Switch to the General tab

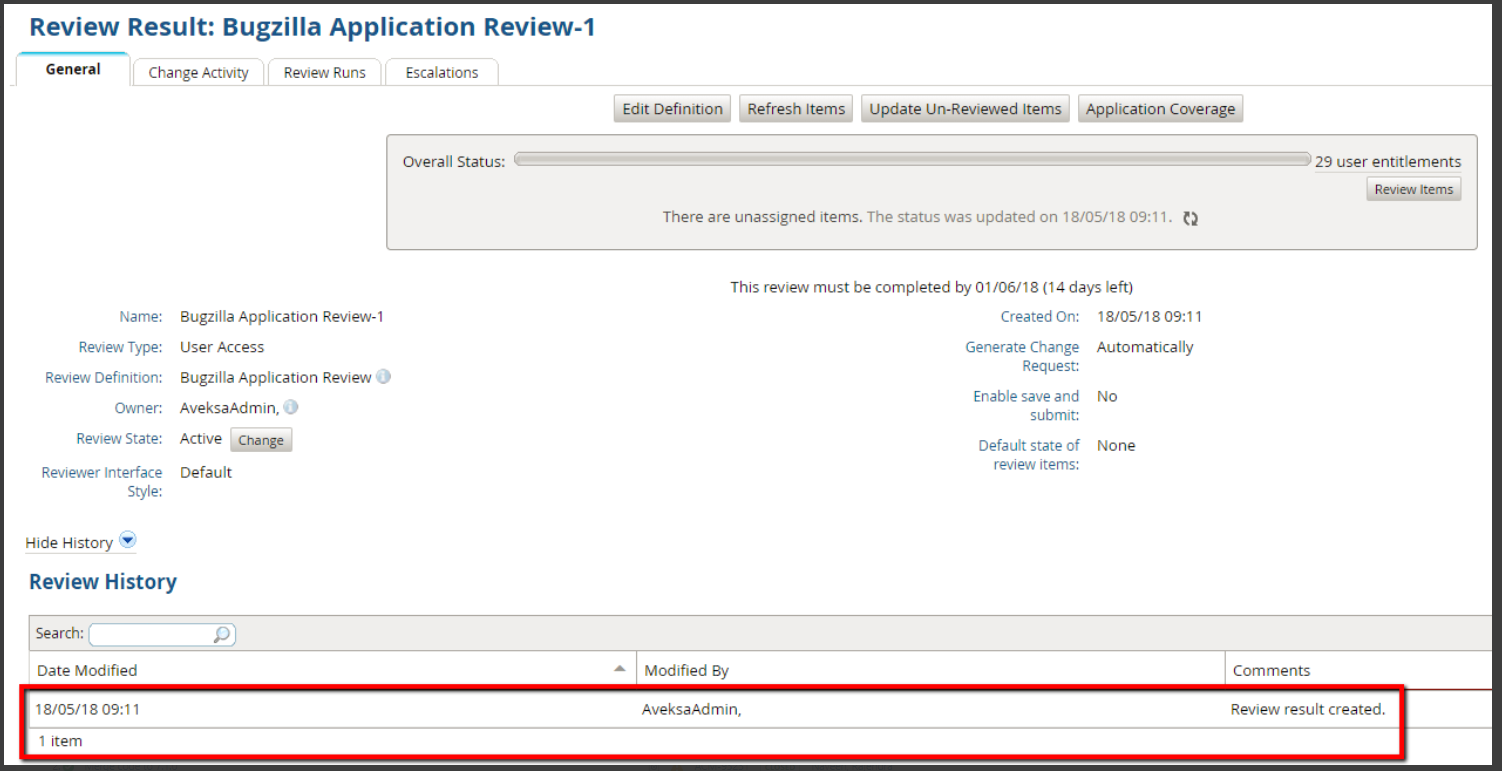pyautogui.click(x=73, y=70)
